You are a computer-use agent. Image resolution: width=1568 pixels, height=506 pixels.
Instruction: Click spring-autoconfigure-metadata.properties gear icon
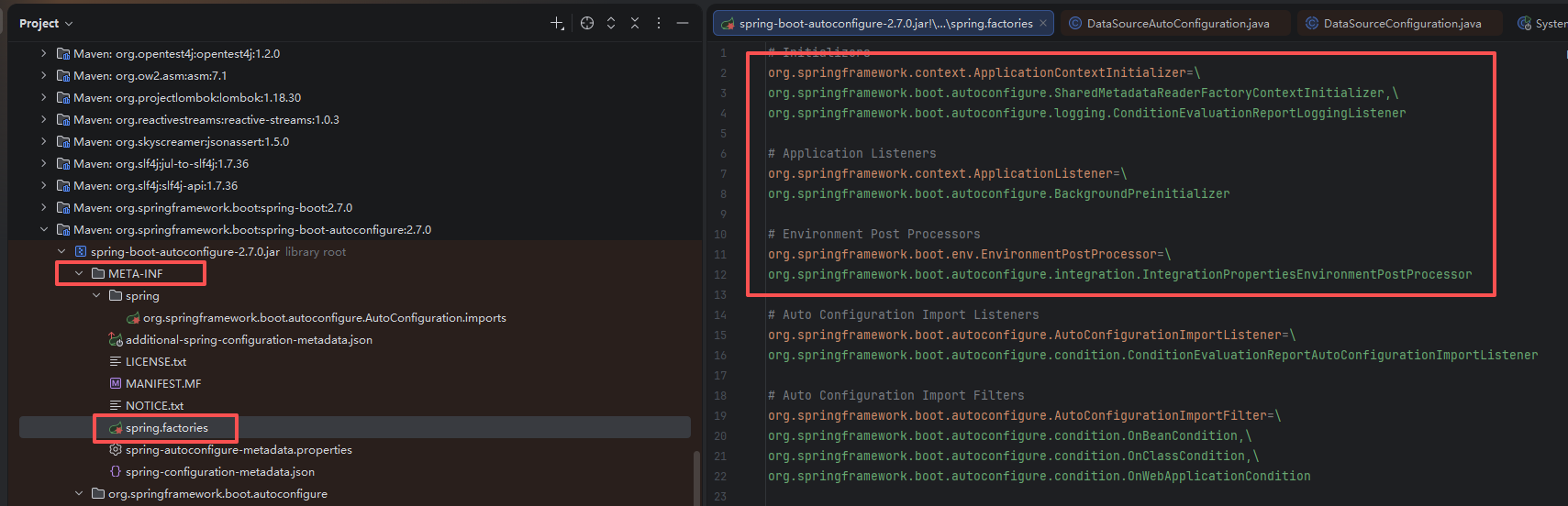[x=116, y=450]
